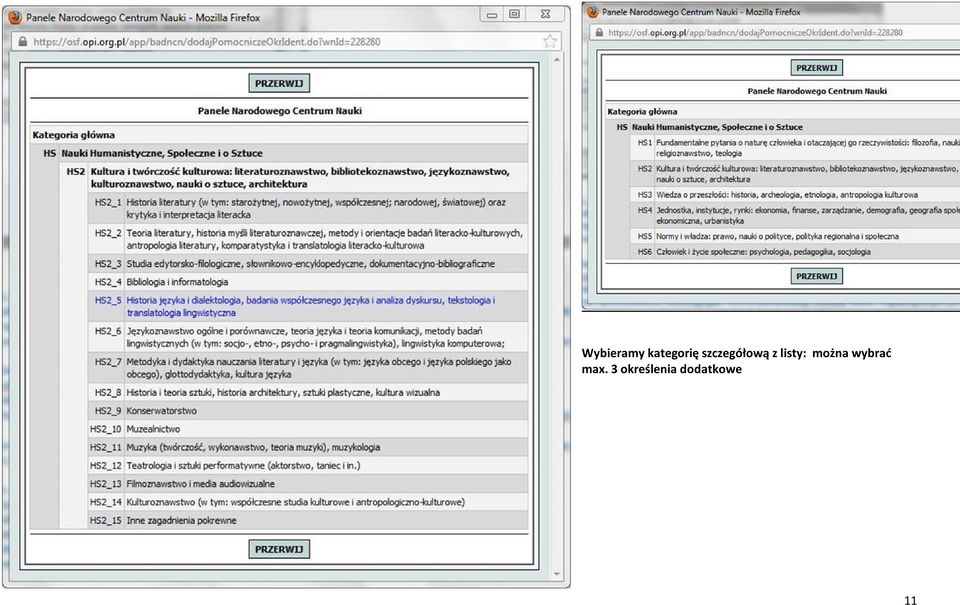Select HS2_13 Filmoznawstwo i media audiowizualne

pos(308,484)
